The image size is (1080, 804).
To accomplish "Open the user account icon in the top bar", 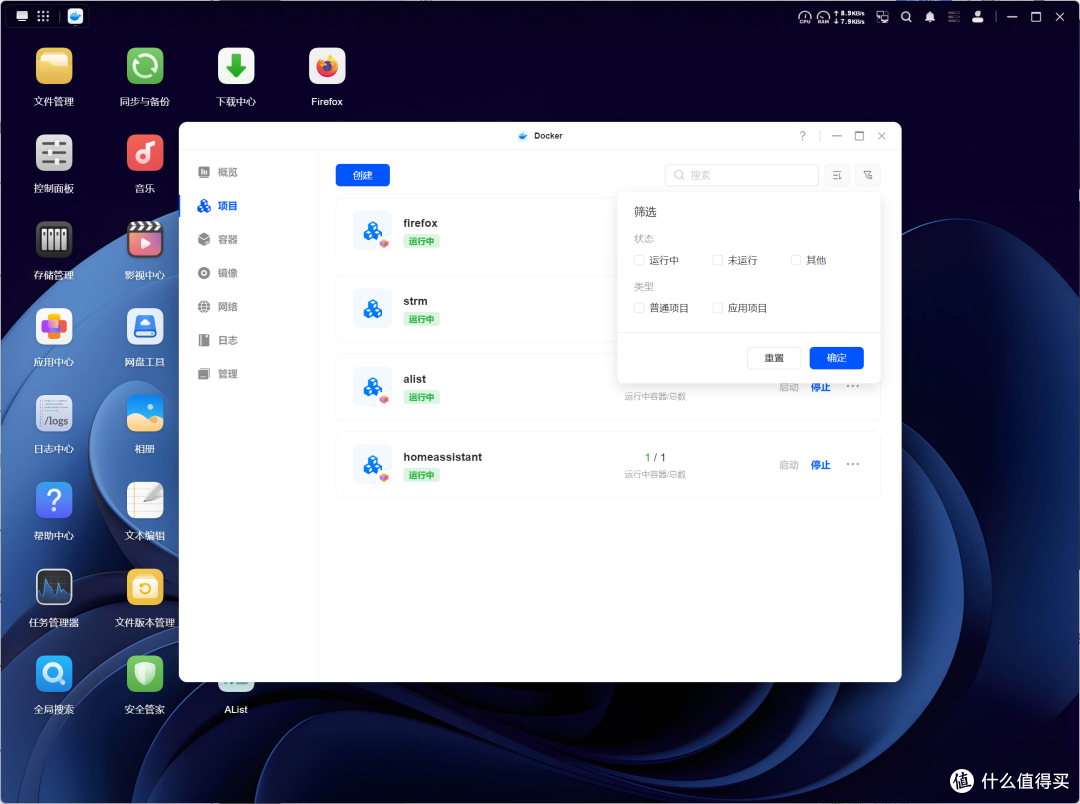I will tap(977, 17).
